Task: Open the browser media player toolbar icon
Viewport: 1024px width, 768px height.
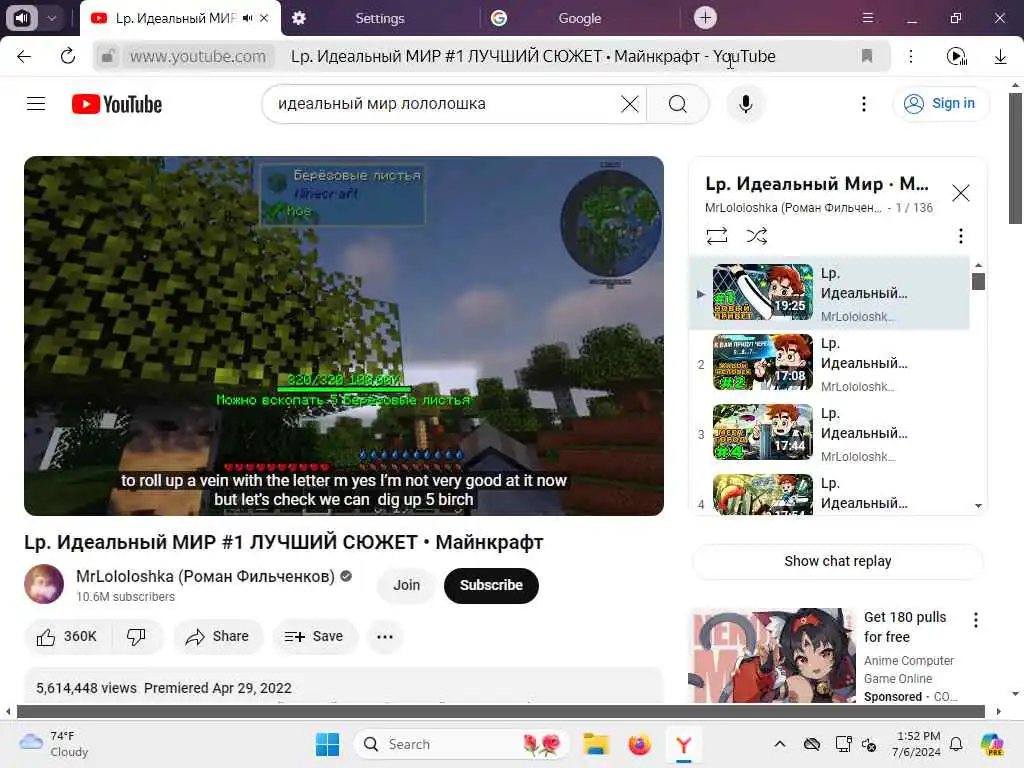Action: (x=957, y=56)
